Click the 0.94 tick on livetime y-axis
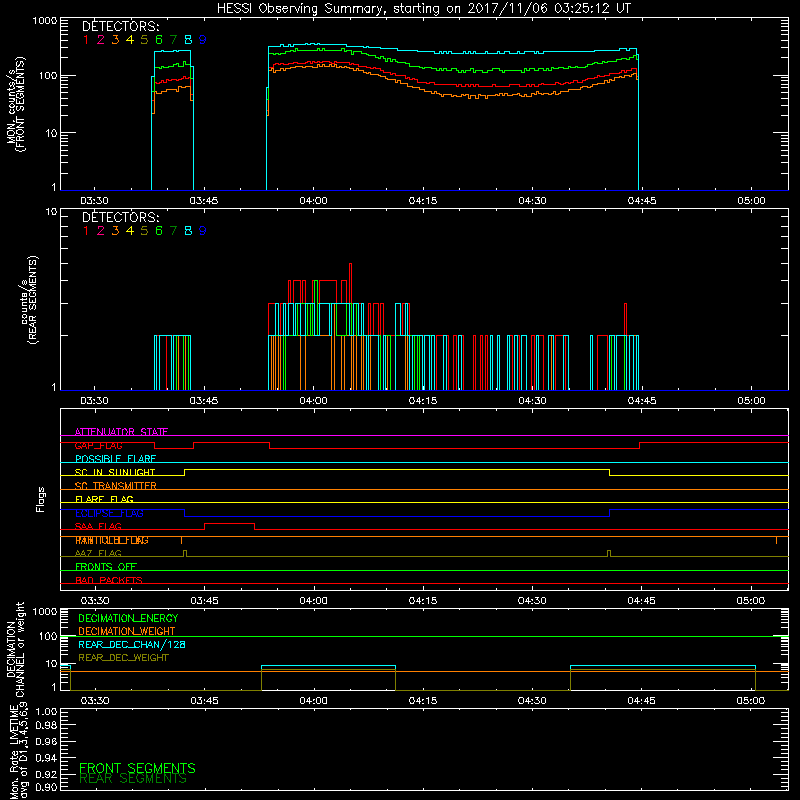The height and width of the screenshot is (800, 800). 46,758
